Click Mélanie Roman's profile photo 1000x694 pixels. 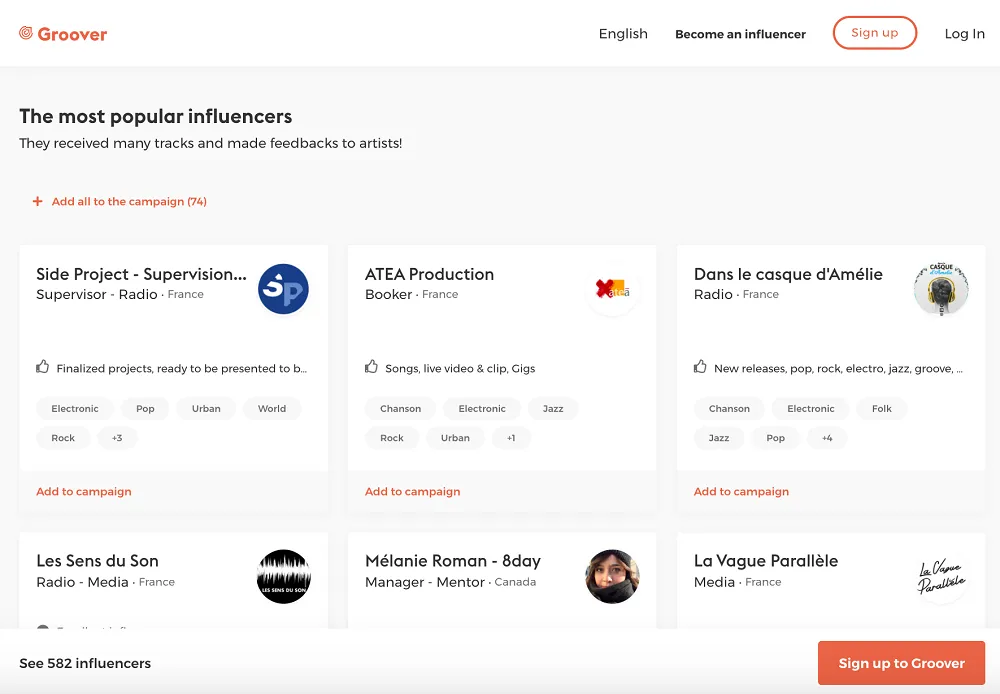tap(612, 576)
